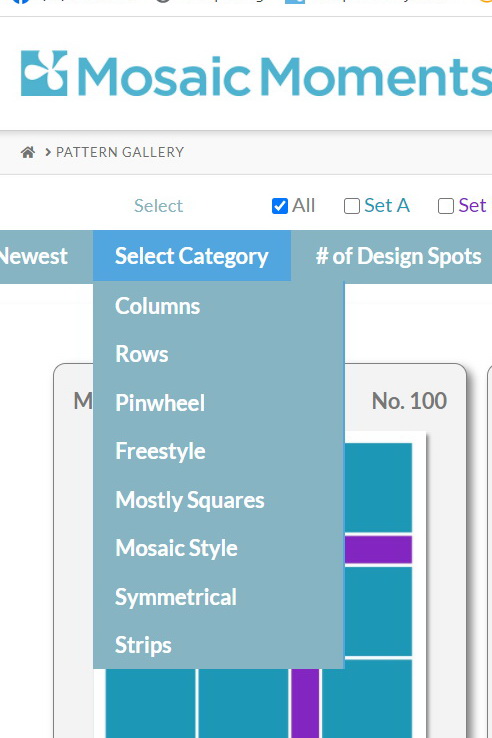Choose Columns category
The width and height of the screenshot is (492, 738).
pyautogui.click(x=218, y=306)
